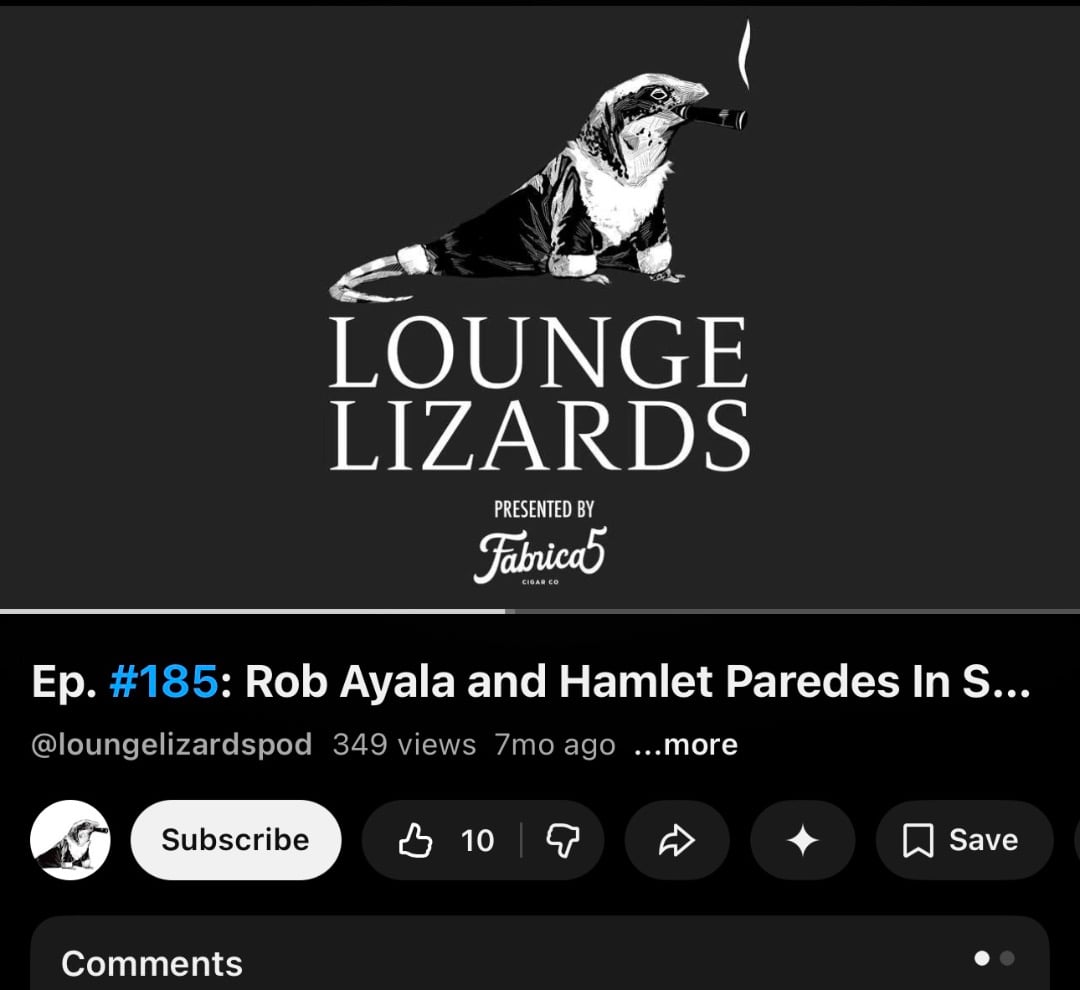The image size is (1080, 990).
Task: Tap the 349 views text
Action: click(x=404, y=745)
